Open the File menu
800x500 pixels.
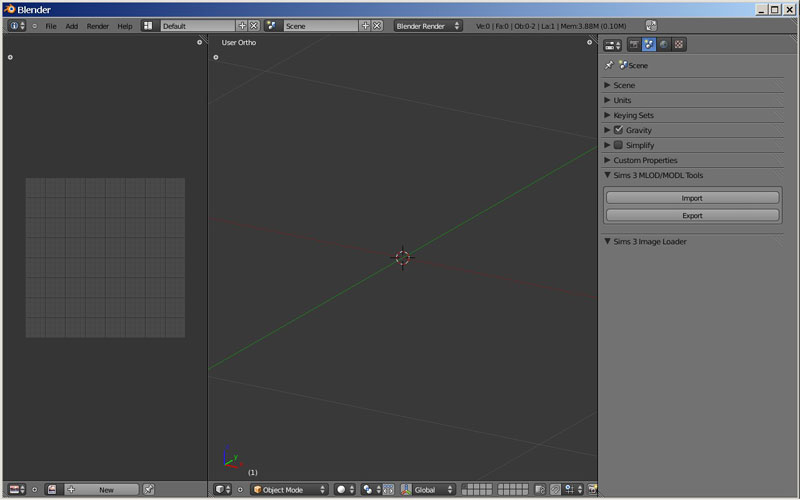pos(50,25)
